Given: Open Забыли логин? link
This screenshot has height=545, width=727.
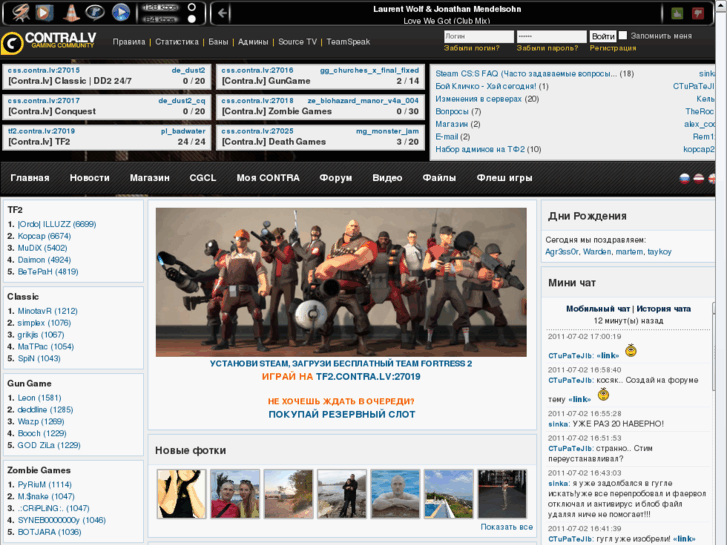Looking at the screenshot, I should point(472,48).
